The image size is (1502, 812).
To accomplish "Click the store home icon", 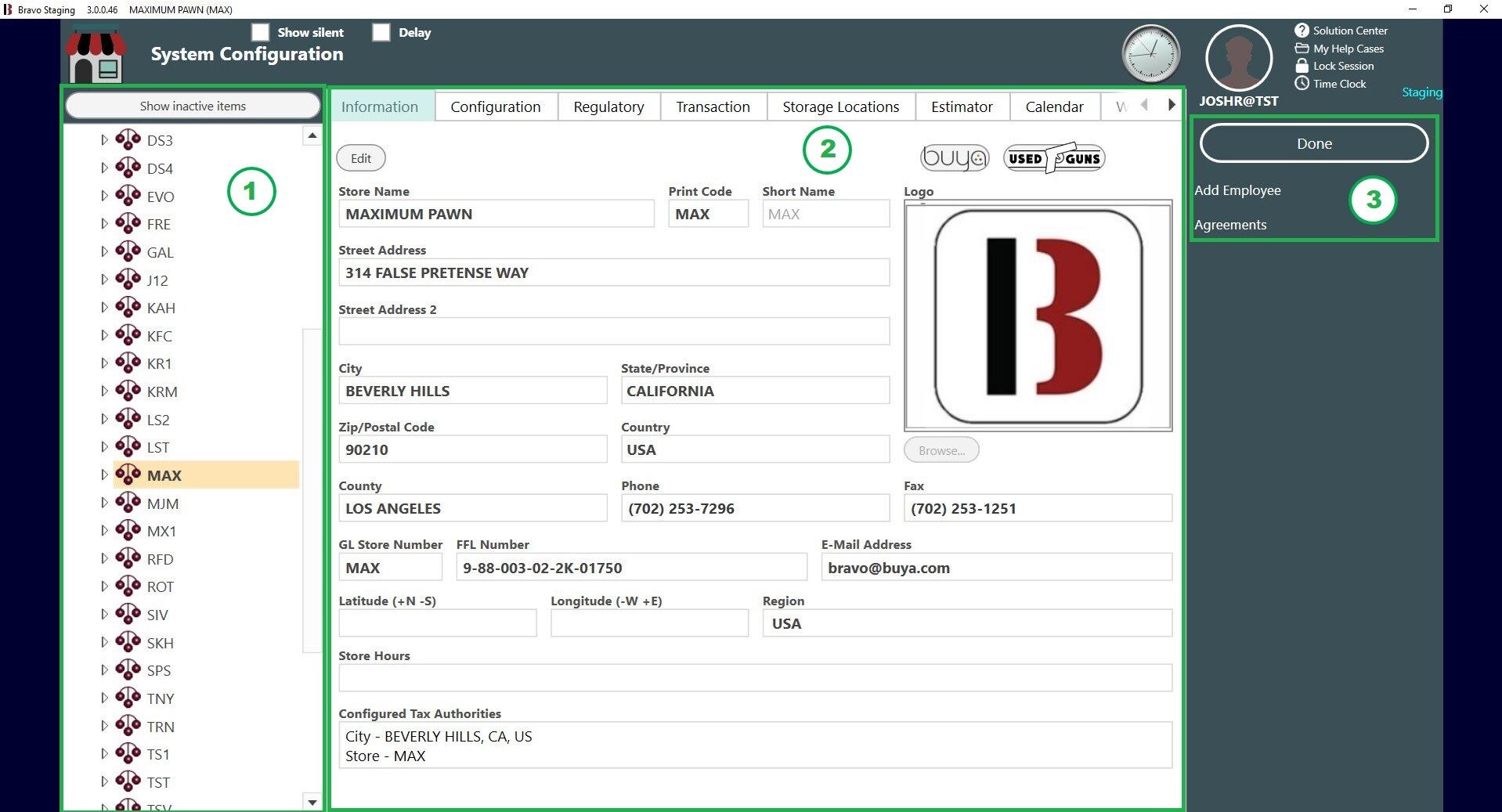I will point(96,56).
